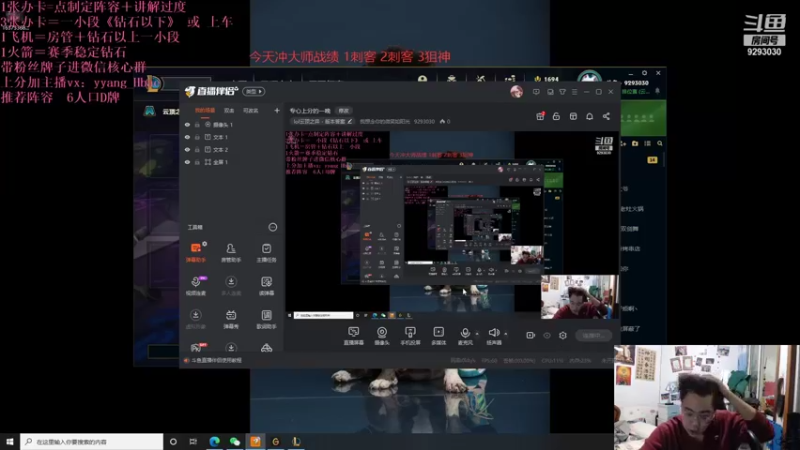Image resolution: width=800 pixels, height=450 pixels.
Task: Open companion settings gear icon
Action: pos(563,335)
